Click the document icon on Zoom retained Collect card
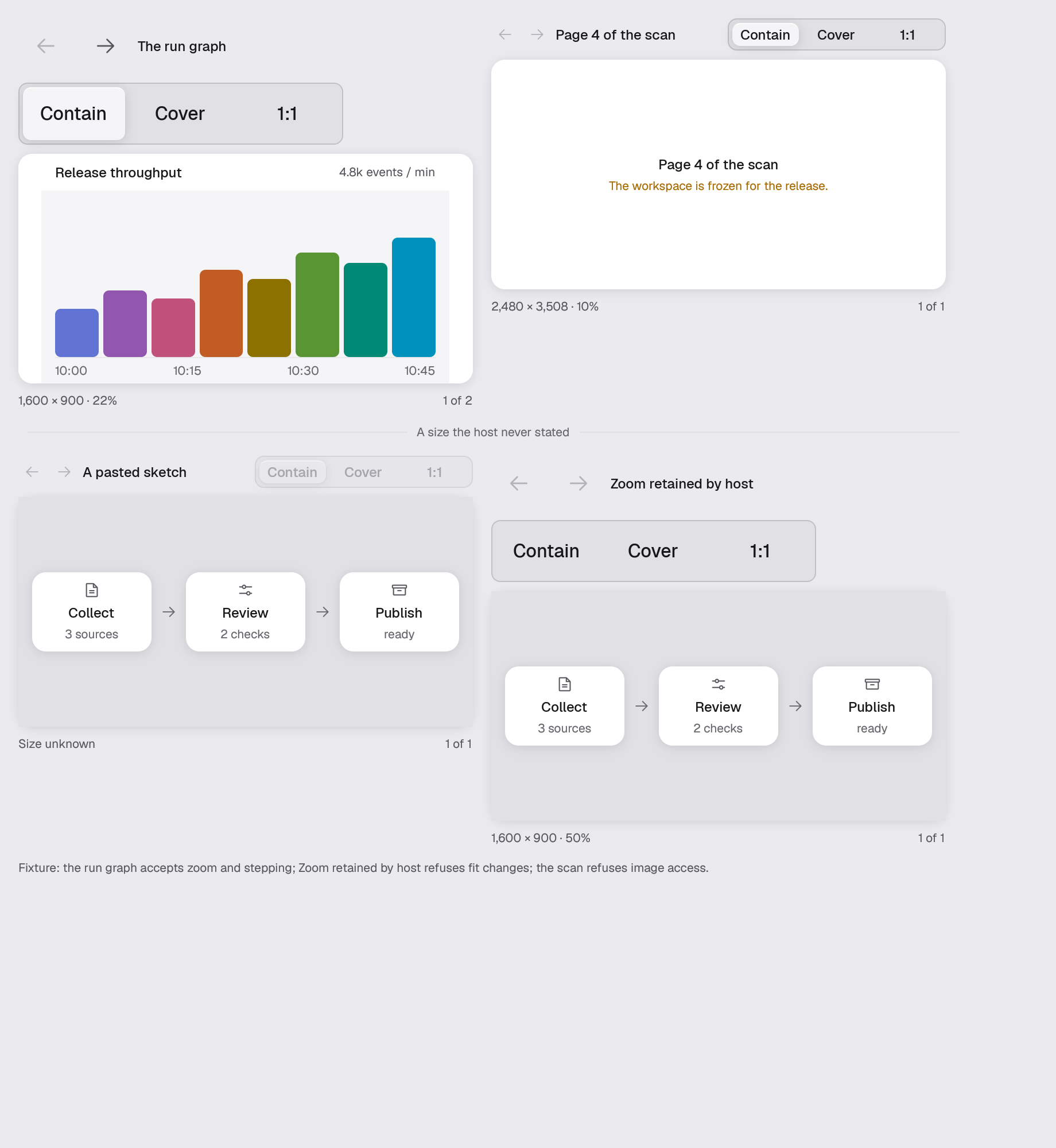 point(565,684)
